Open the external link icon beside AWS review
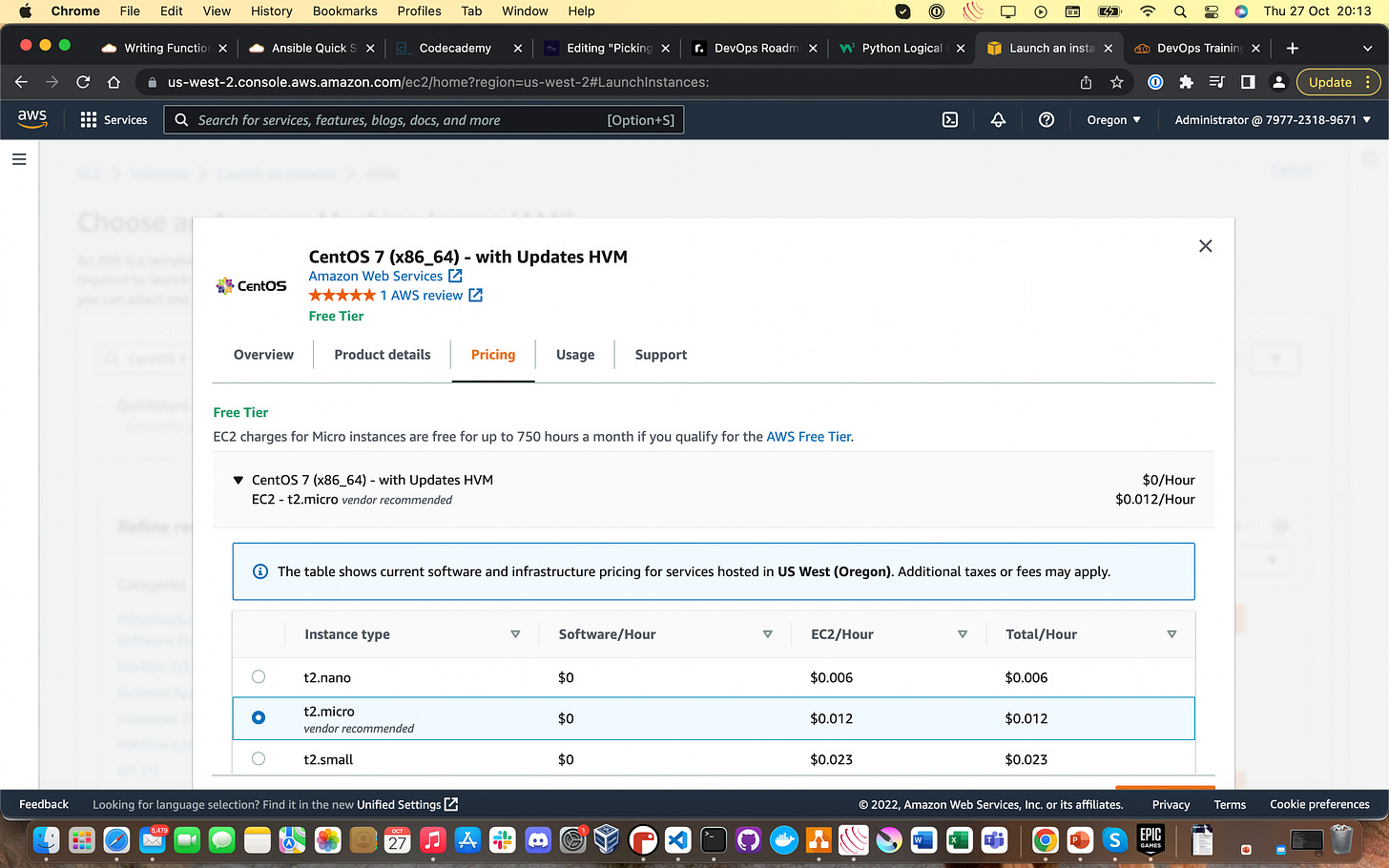The height and width of the screenshot is (868, 1389). [475, 295]
